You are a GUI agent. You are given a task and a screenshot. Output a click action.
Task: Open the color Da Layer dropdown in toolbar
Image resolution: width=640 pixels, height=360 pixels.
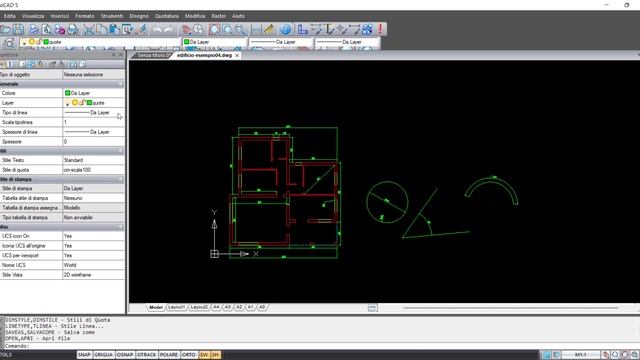click(215, 42)
